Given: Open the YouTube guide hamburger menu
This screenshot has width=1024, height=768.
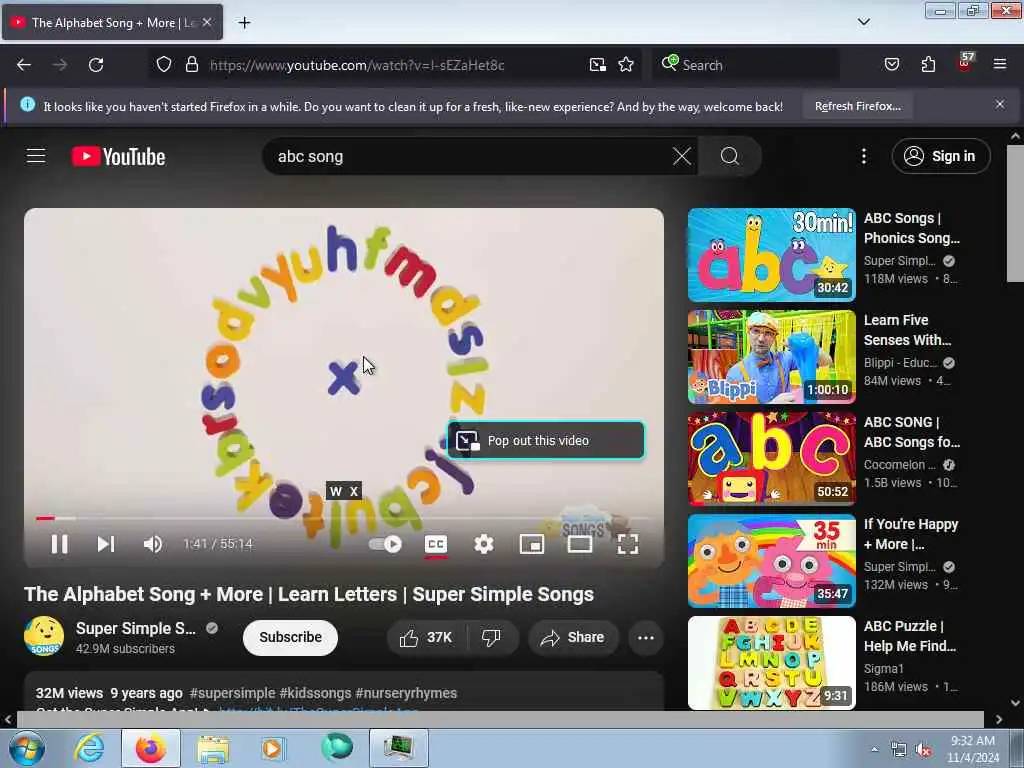Looking at the screenshot, I should 36,156.
